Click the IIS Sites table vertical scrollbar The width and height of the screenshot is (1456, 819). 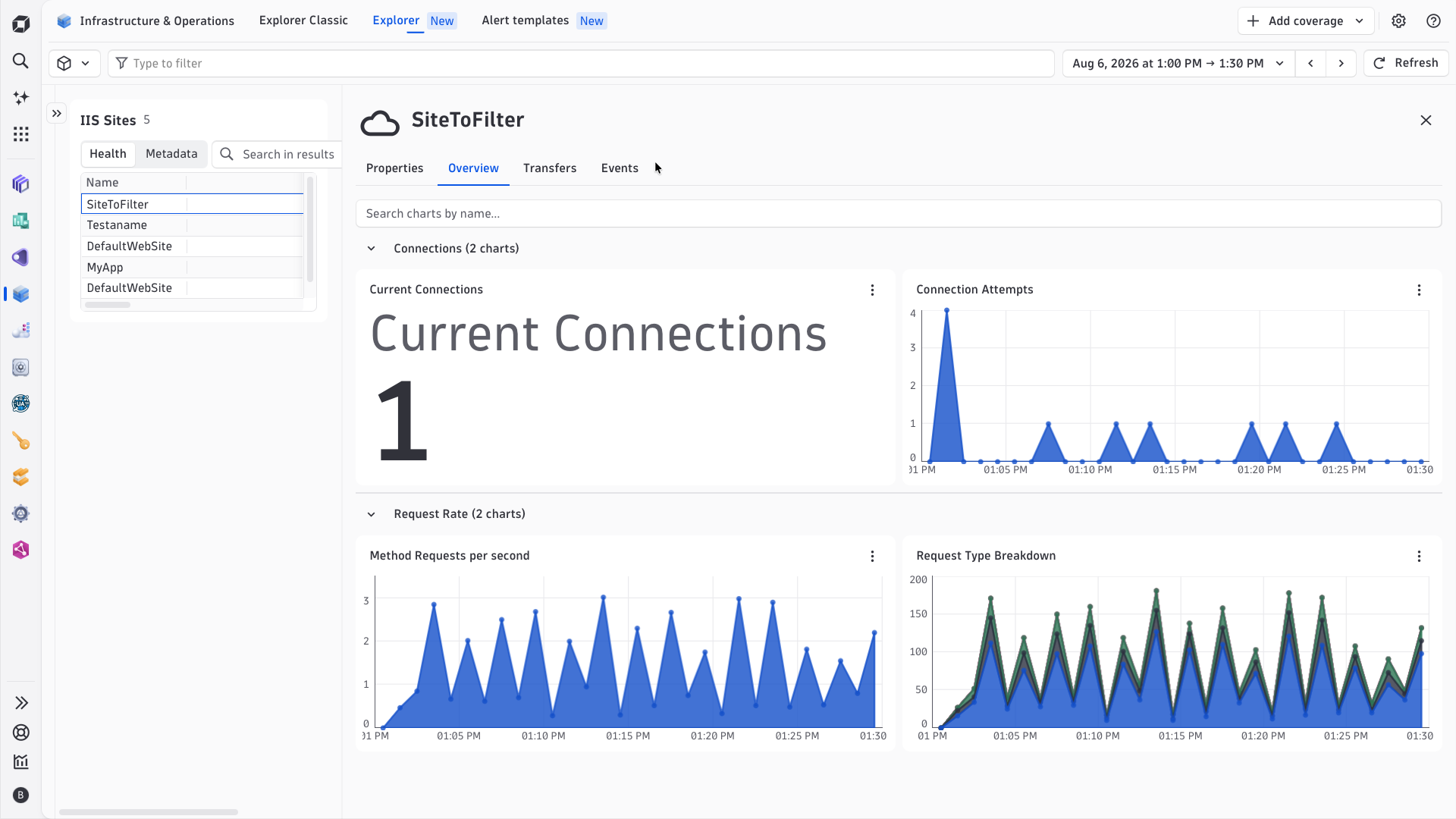[310, 228]
